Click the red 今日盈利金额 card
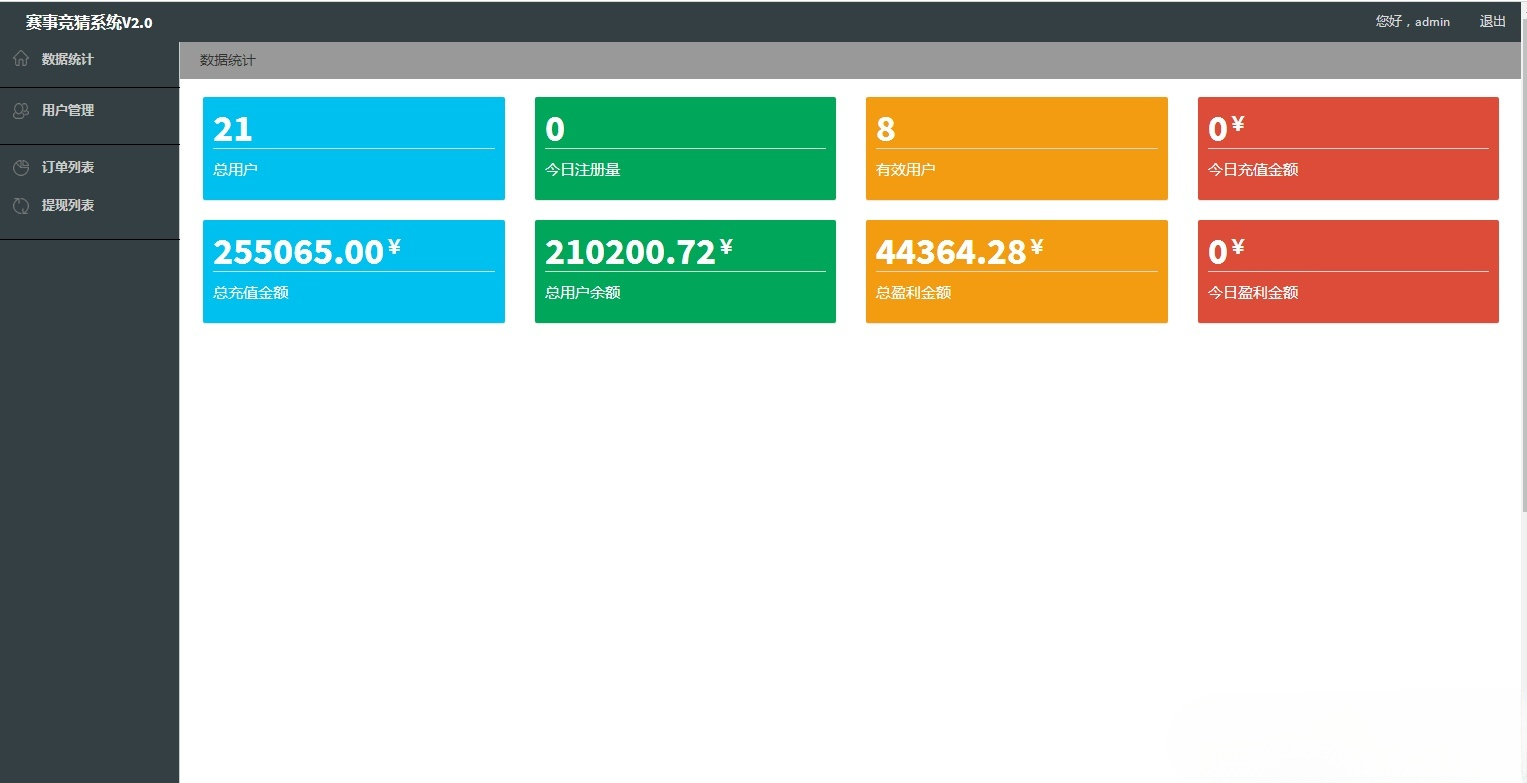 1348,271
